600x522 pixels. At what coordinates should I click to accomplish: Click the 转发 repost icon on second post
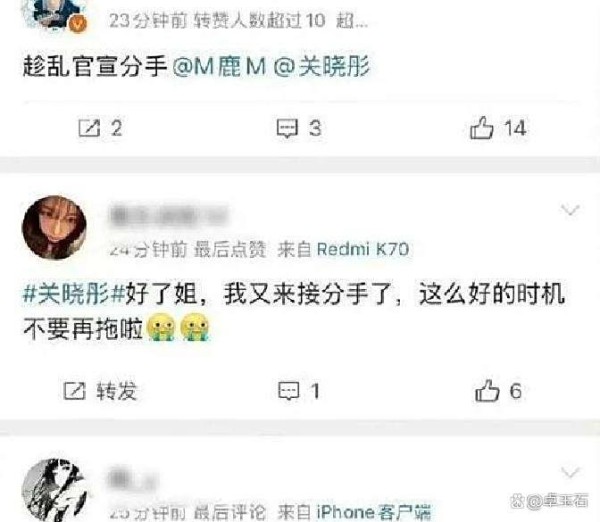click(74, 391)
